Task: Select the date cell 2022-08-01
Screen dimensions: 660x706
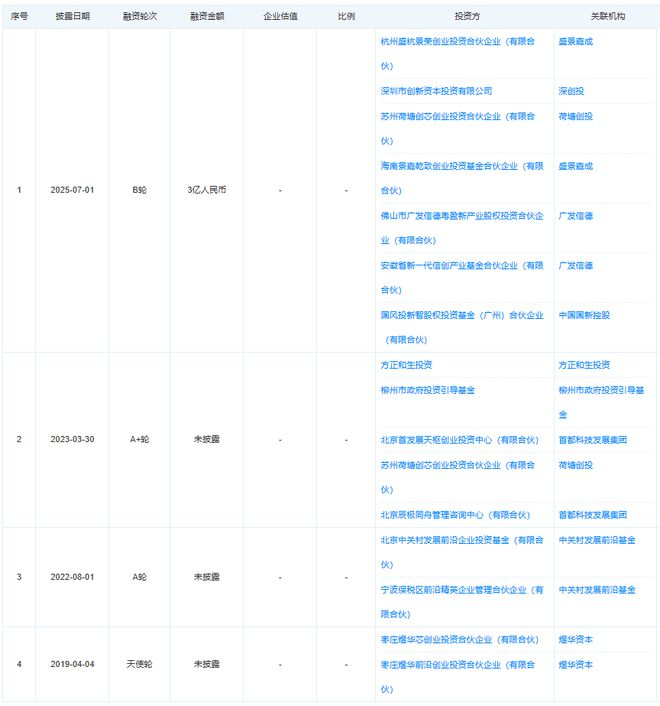Action: point(72,577)
